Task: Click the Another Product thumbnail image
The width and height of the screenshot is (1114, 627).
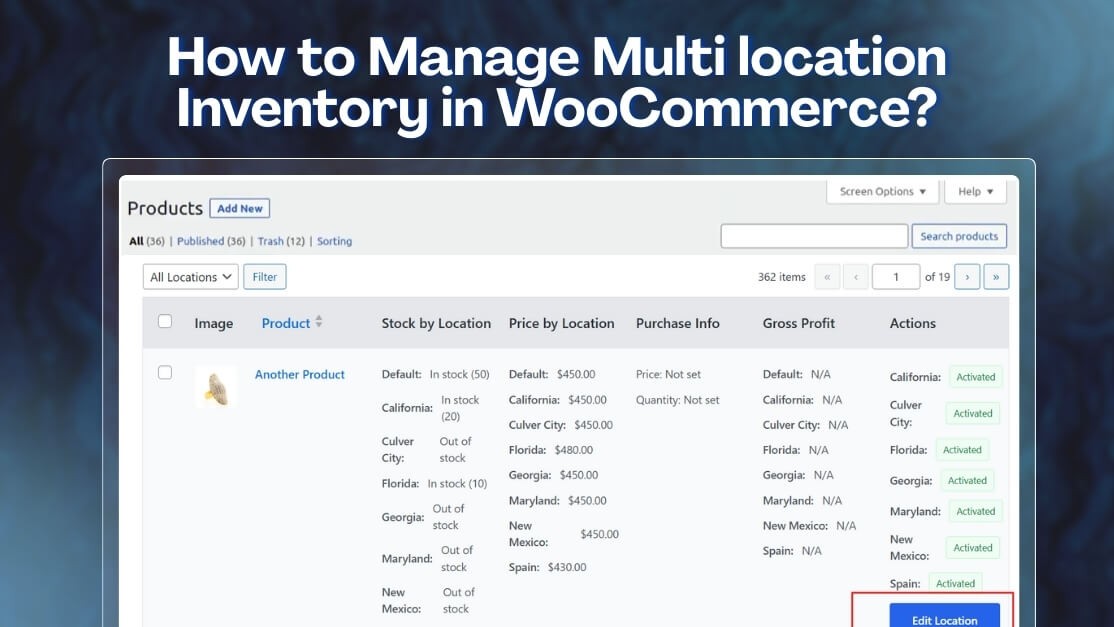Action: [217, 387]
